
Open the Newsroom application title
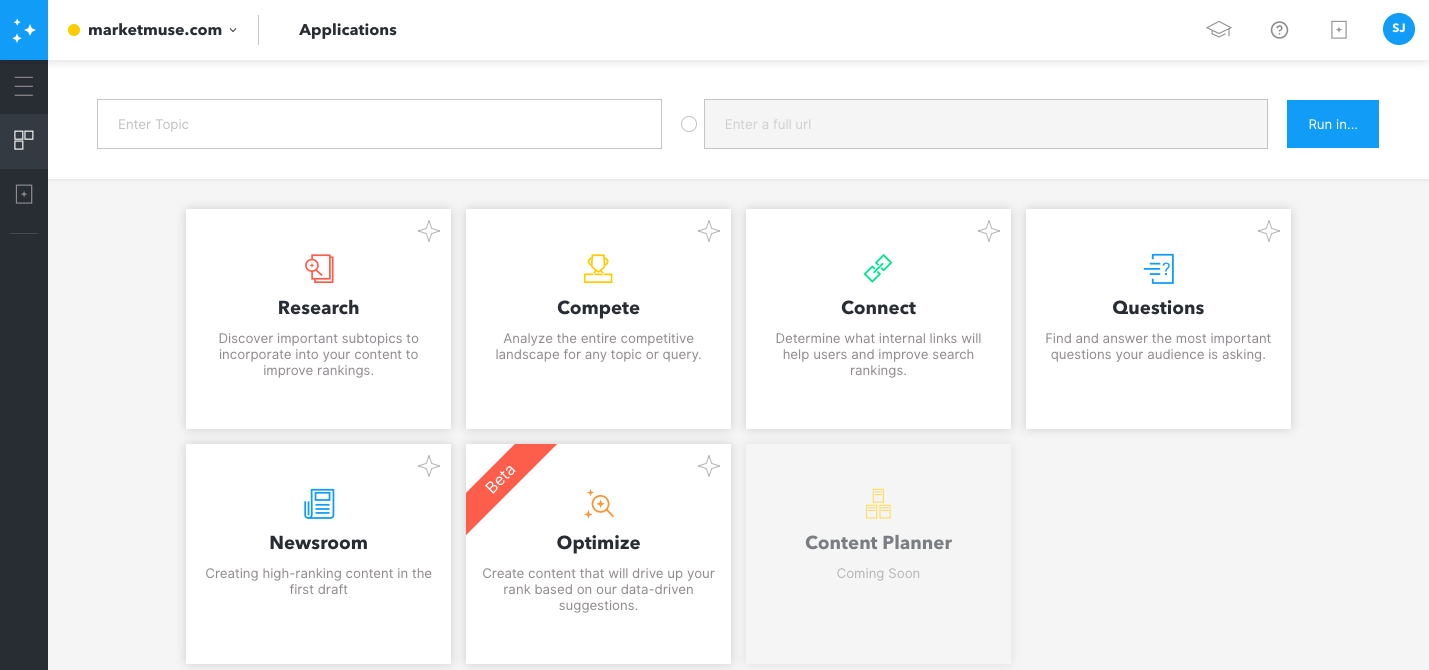(x=318, y=543)
